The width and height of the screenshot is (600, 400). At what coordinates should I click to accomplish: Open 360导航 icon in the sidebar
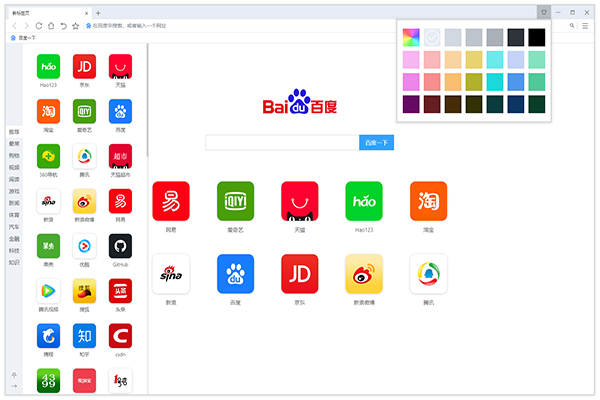click(48, 156)
